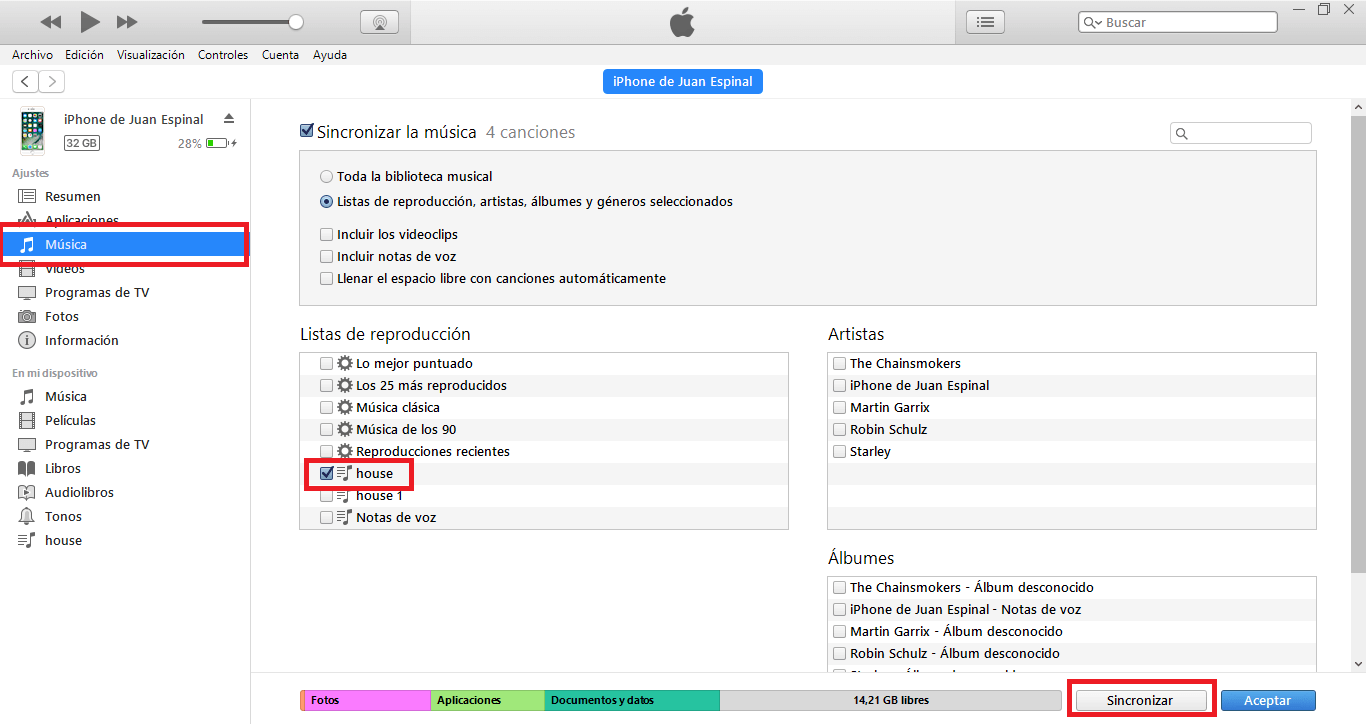This screenshot has height=724, width=1366.
Task: Open the Edición menu
Action: [x=85, y=55]
